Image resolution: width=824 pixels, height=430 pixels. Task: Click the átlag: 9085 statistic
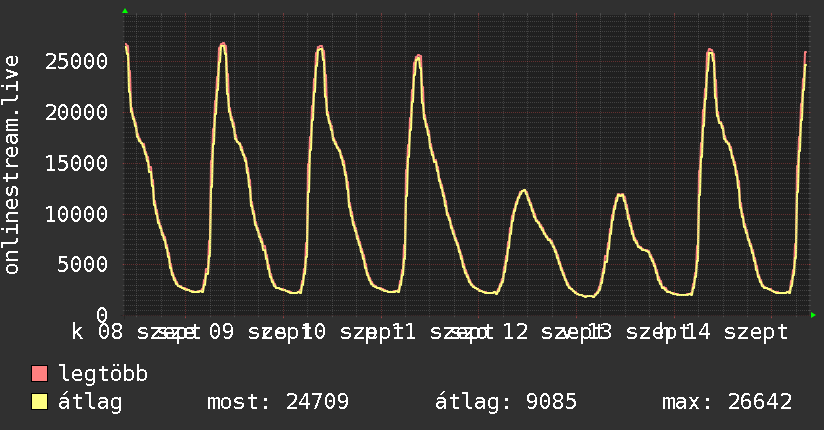pyautogui.click(x=506, y=402)
